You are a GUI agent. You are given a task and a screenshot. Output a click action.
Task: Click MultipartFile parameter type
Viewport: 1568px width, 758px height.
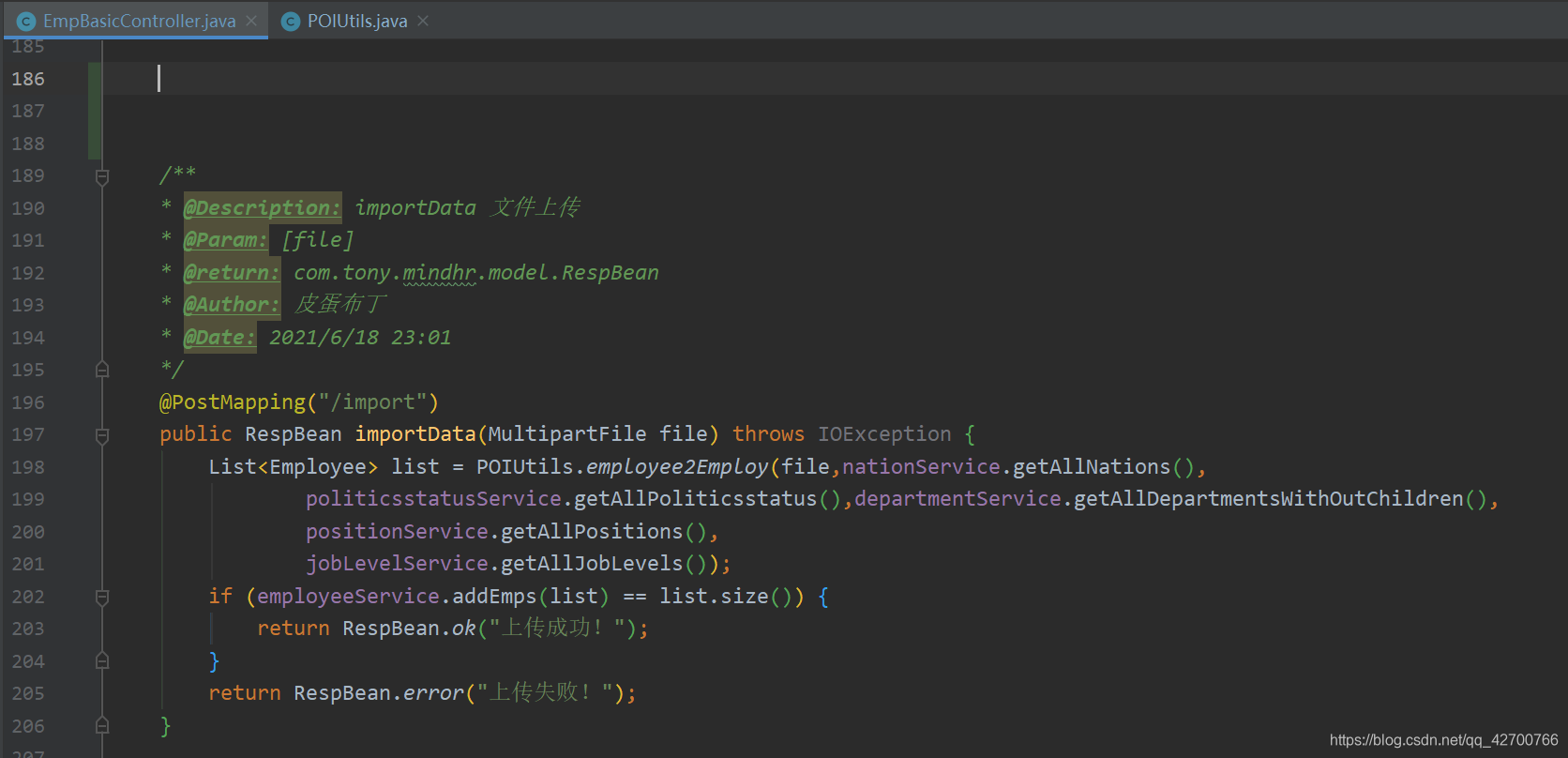click(567, 434)
